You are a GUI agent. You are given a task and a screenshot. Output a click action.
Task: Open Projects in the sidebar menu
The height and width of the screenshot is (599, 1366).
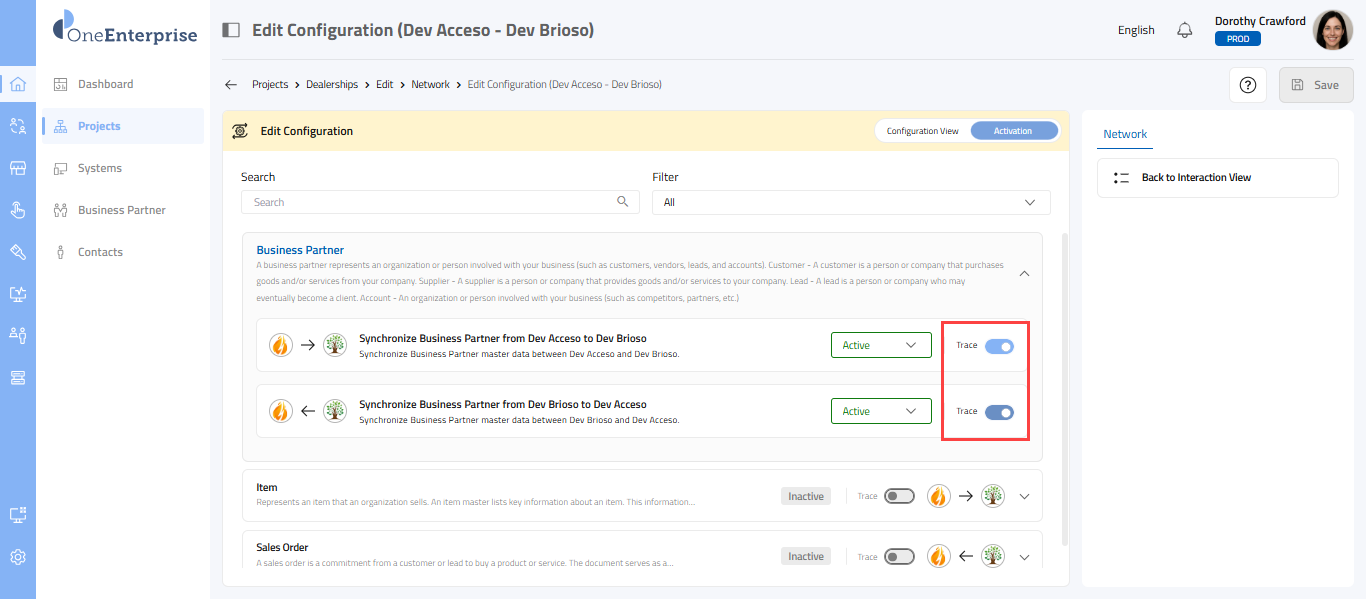pyautogui.click(x=99, y=126)
